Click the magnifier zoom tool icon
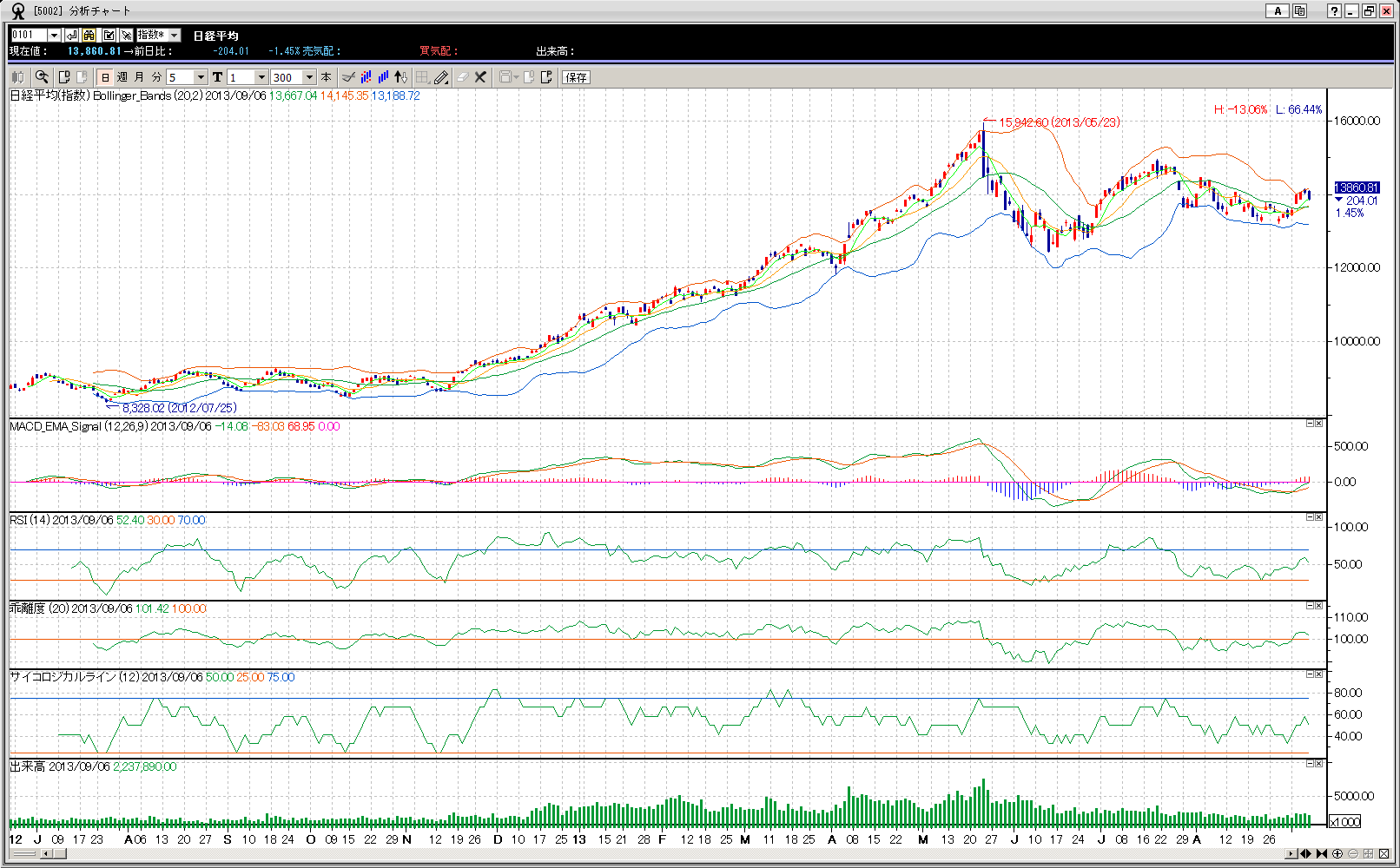 (x=42, y=77)
